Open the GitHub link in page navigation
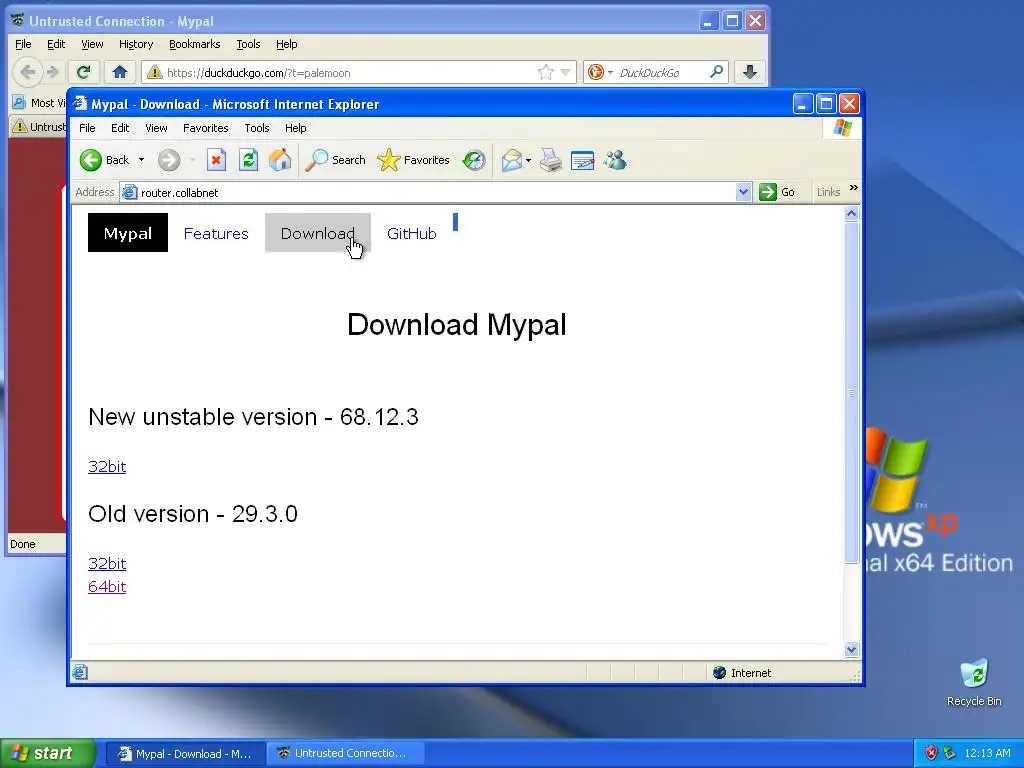 411,233
